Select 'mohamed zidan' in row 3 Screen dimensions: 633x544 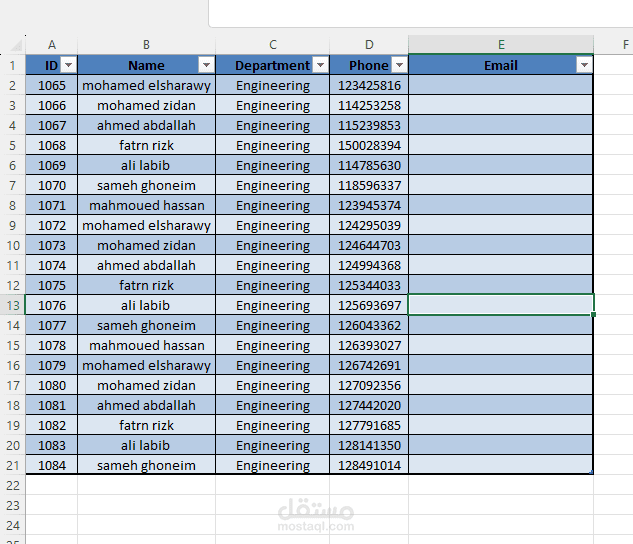click(x=147, y=105)
